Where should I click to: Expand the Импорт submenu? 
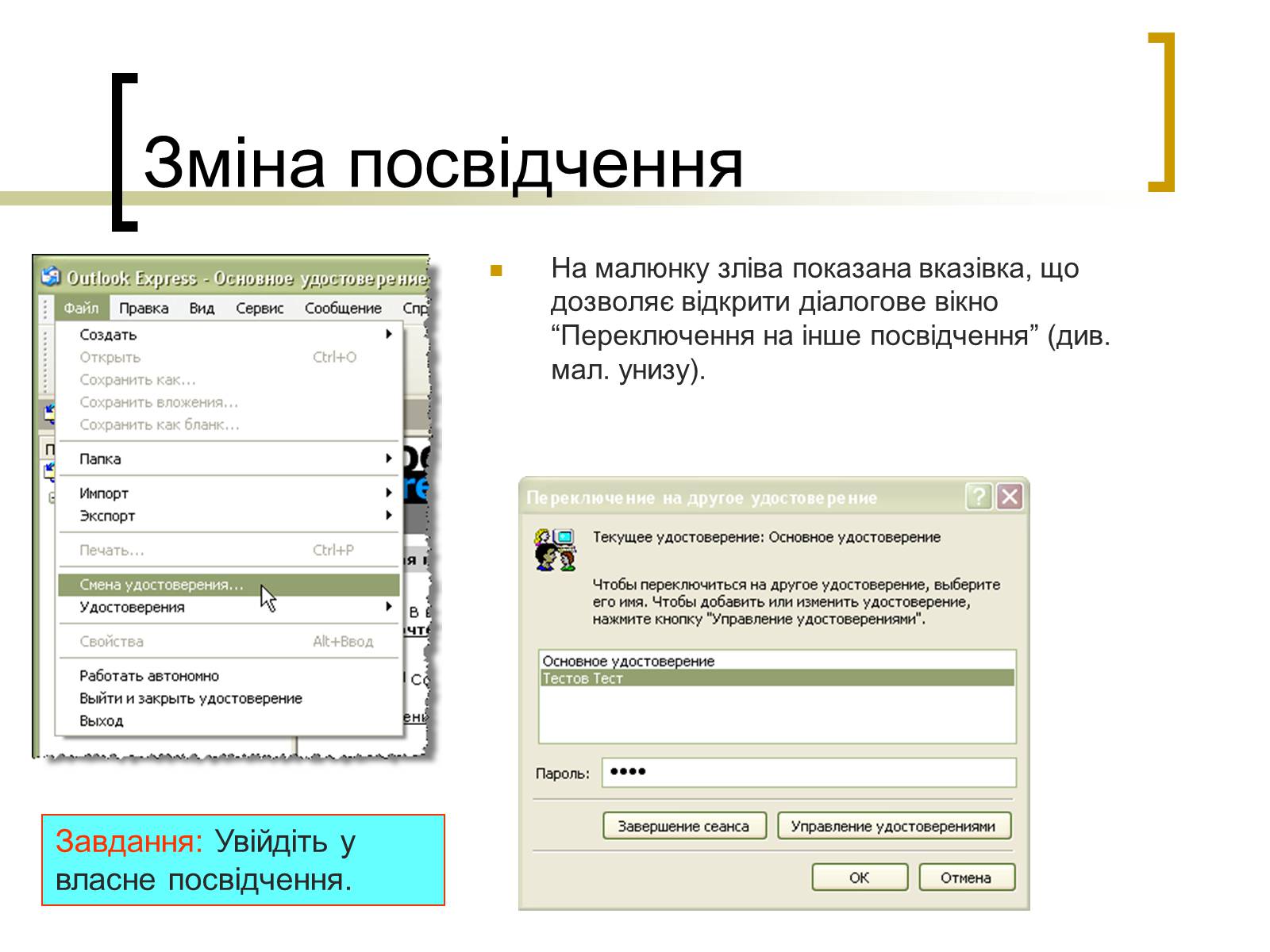coord(229,493)
